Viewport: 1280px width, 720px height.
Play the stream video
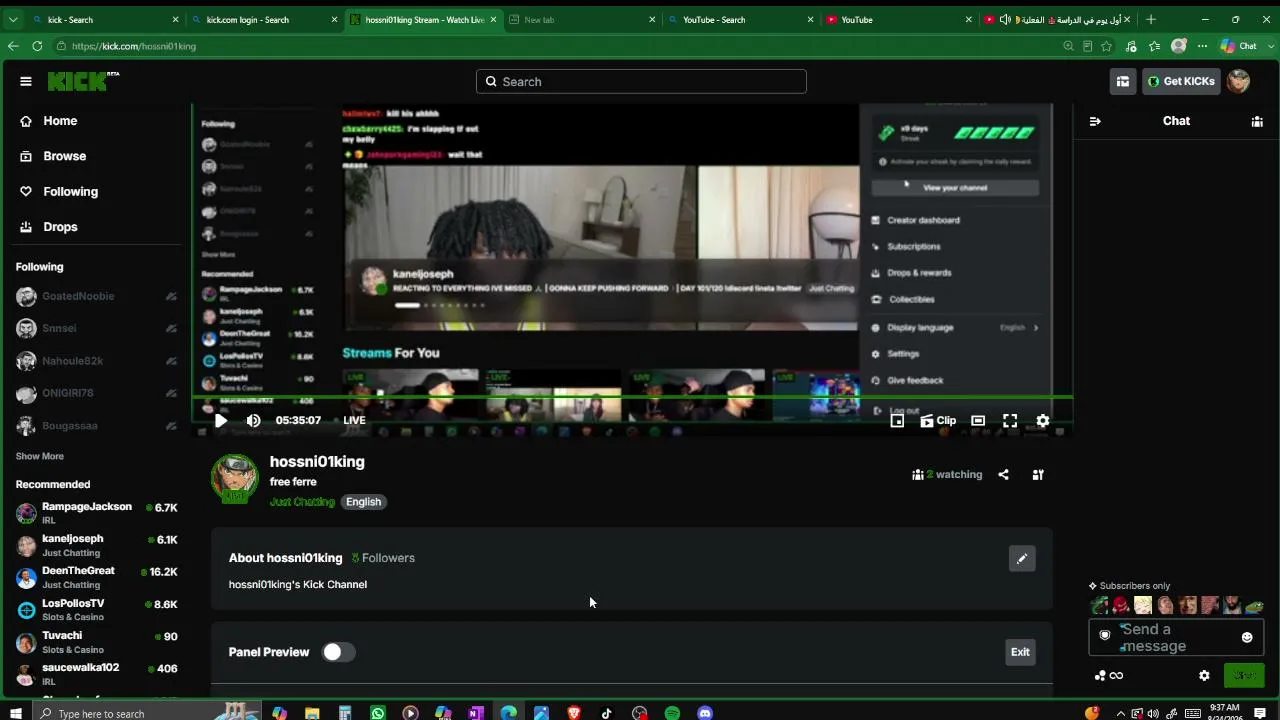point(221,421)
